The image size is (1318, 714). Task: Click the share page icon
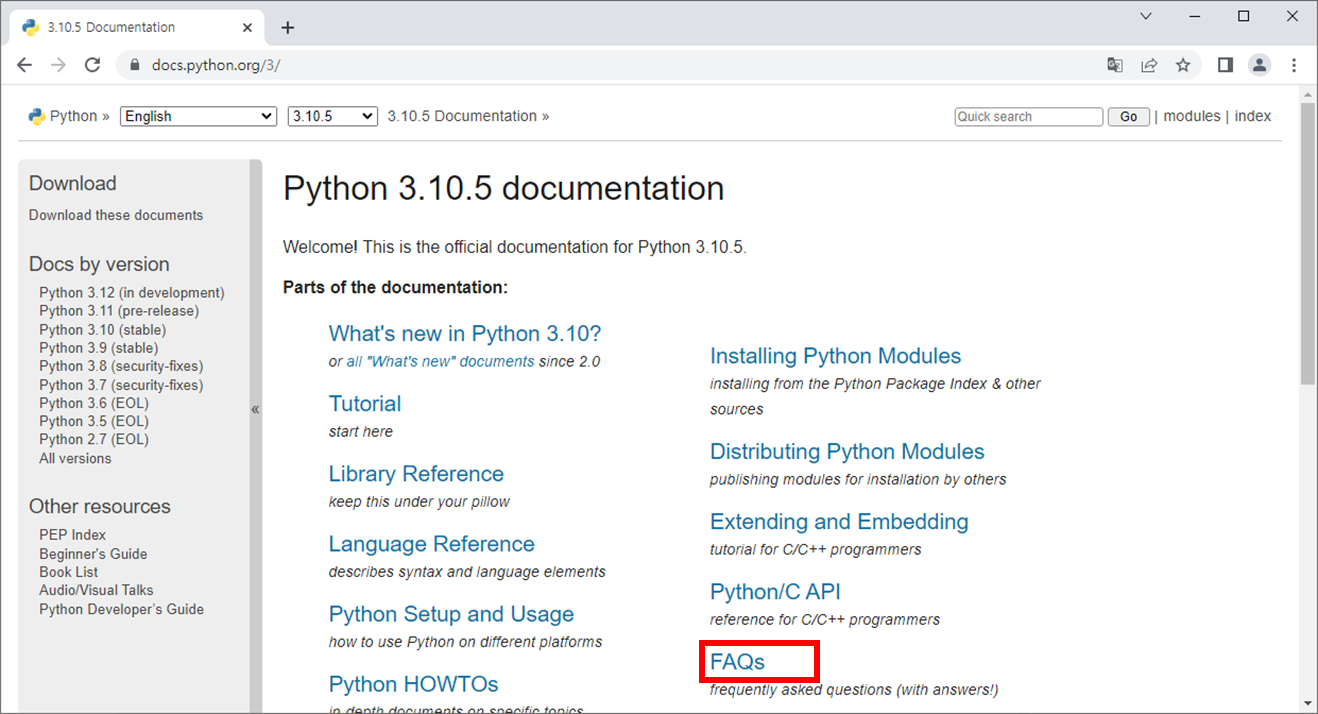pyautogui.click(x=1149, y=65)
